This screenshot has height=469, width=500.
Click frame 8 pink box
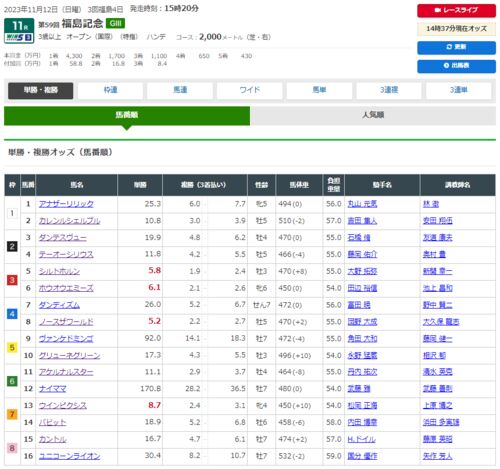click(x=12, y=448)
